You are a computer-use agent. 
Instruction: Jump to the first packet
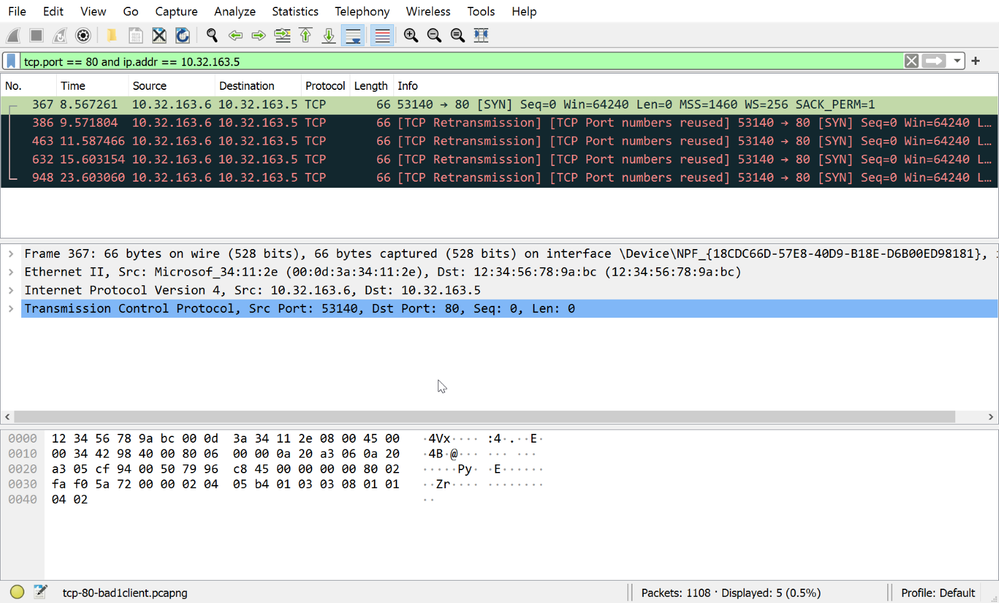(306, 36)
